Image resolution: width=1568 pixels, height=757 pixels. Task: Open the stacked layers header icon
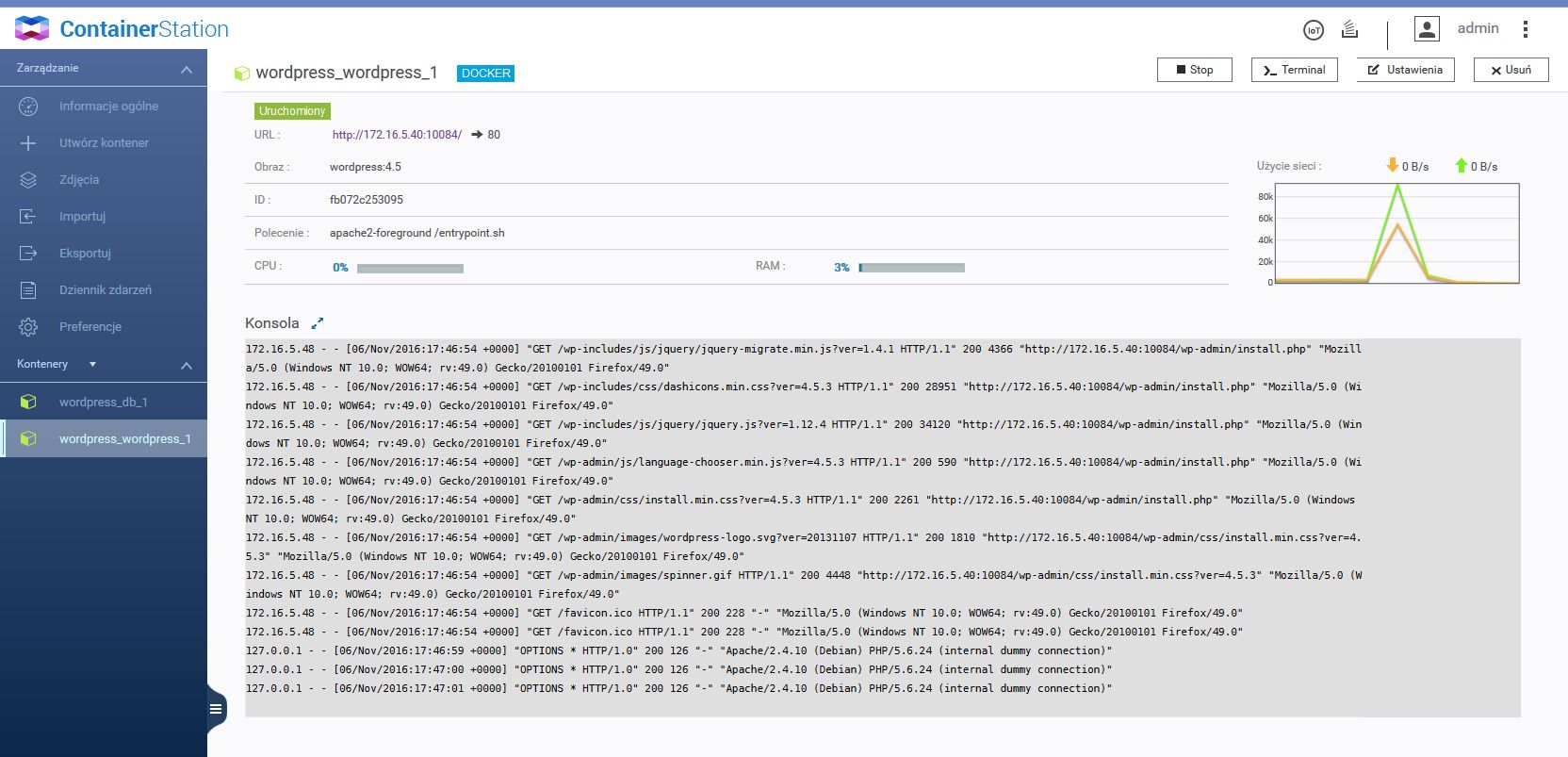pyautogui.click(x=1350, y=29)
